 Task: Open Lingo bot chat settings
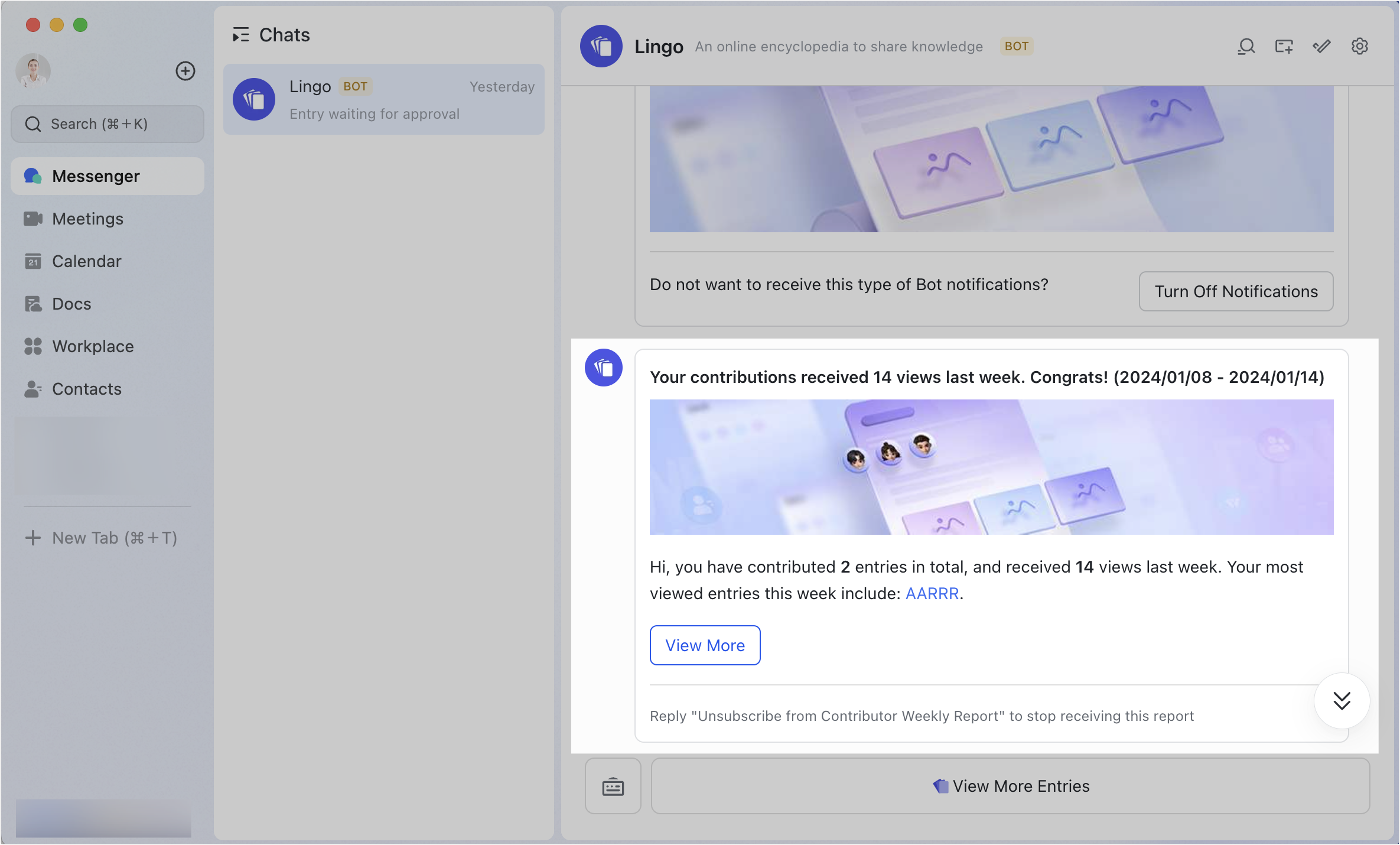pos(1360,46)
